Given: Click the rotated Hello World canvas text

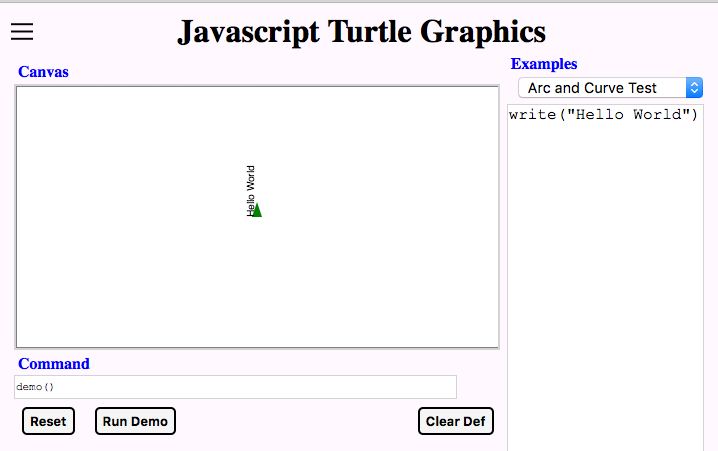Looking at the screenshot, I should (x=251, y=188).
